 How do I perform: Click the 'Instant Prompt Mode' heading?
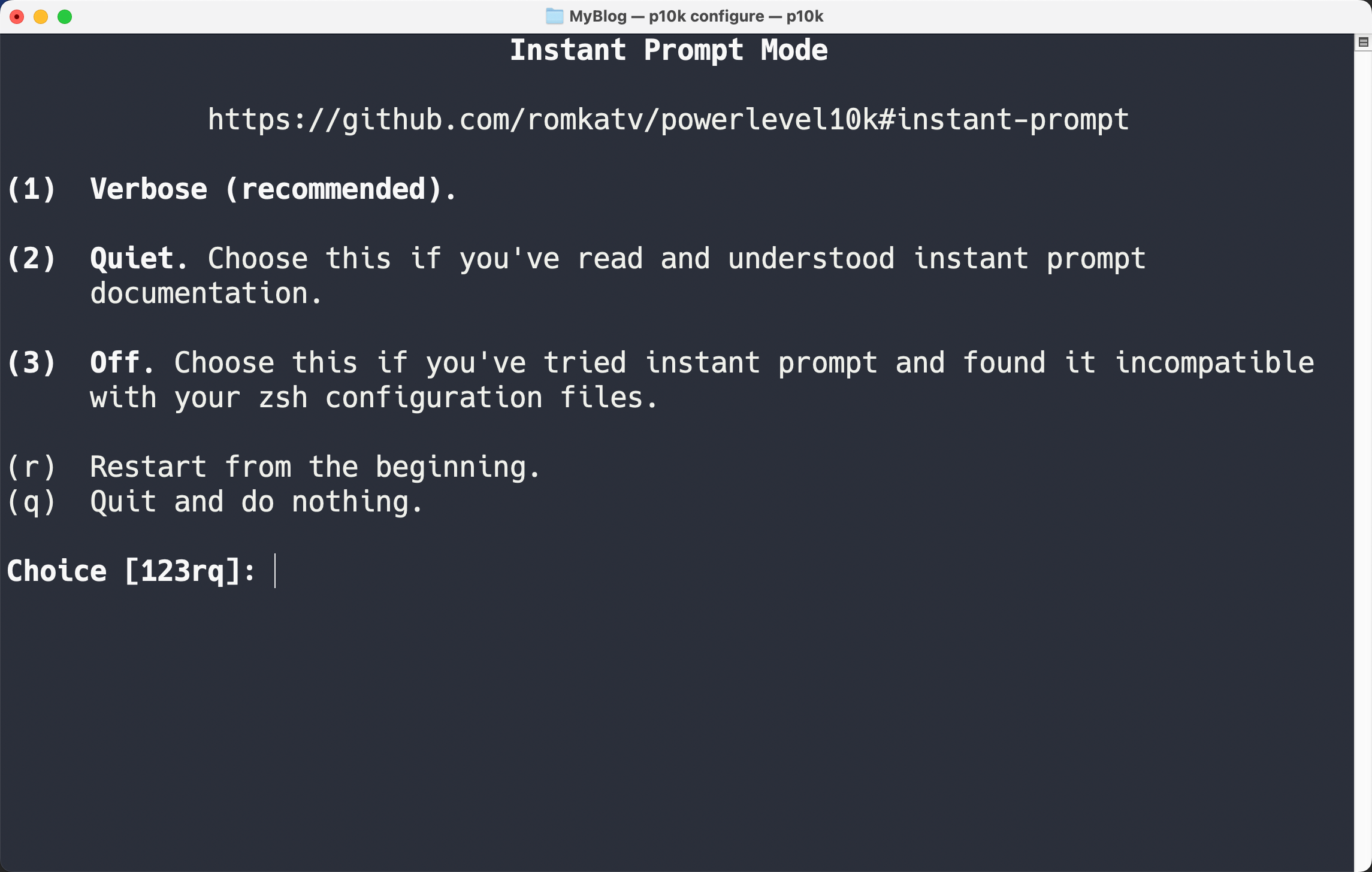[669, 50]
